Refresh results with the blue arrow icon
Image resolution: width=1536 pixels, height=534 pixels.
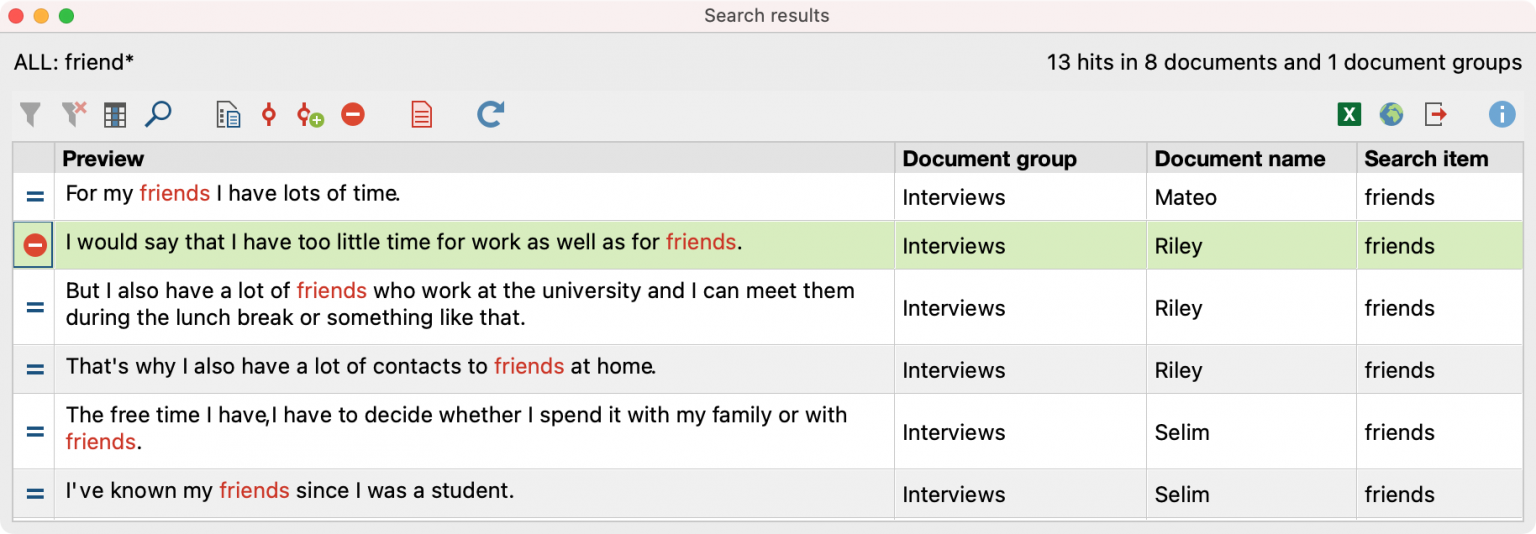[x=490, y=115]
